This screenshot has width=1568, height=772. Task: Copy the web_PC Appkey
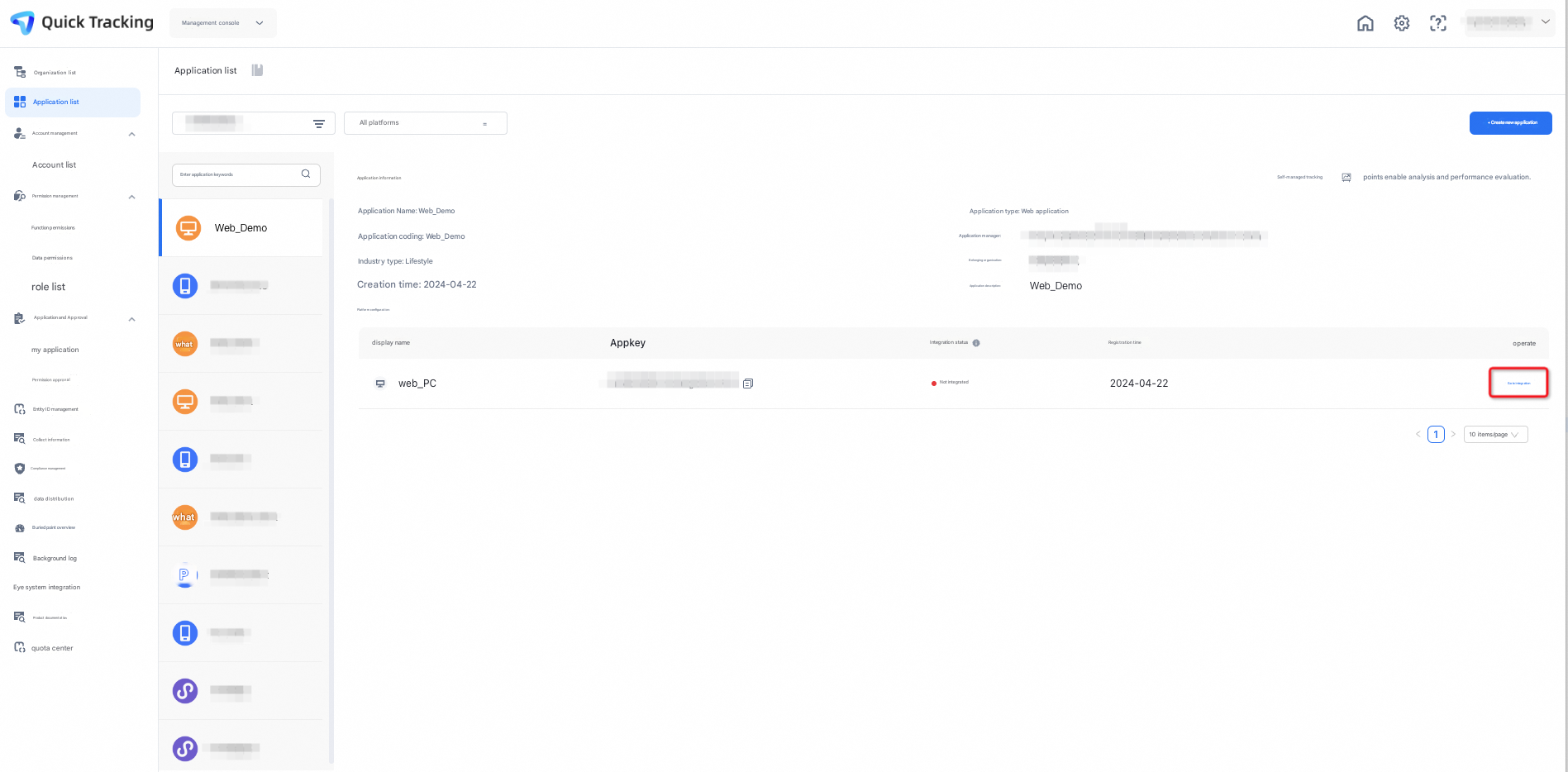[x=748, y=384]
